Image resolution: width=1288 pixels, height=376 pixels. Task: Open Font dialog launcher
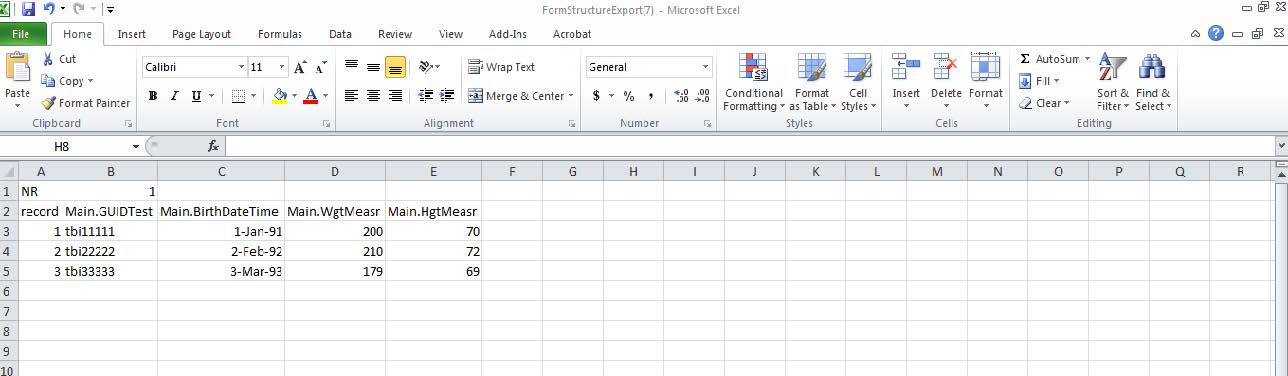[327, 124]
